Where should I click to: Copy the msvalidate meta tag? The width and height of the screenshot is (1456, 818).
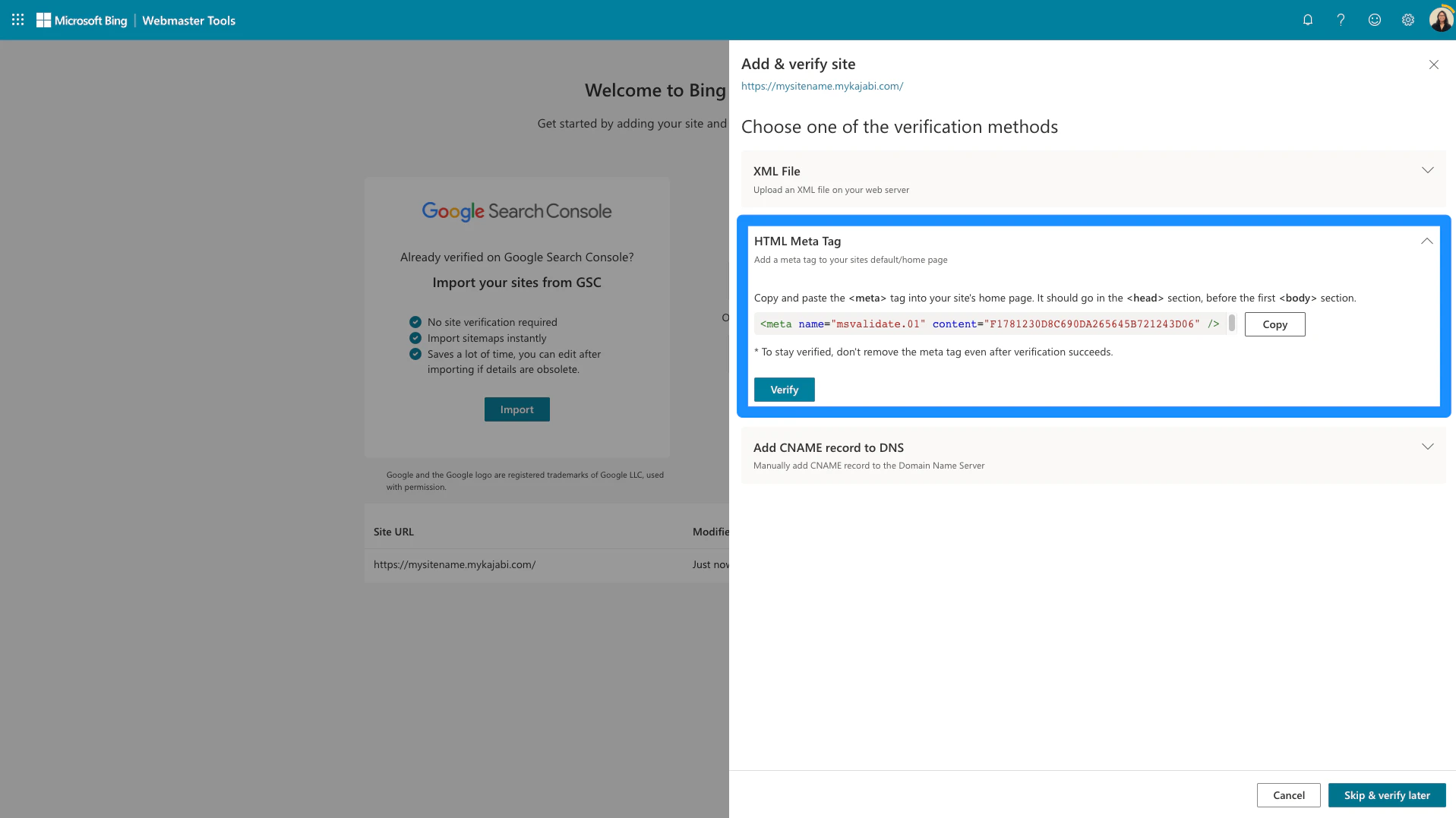coord(1274,324)
